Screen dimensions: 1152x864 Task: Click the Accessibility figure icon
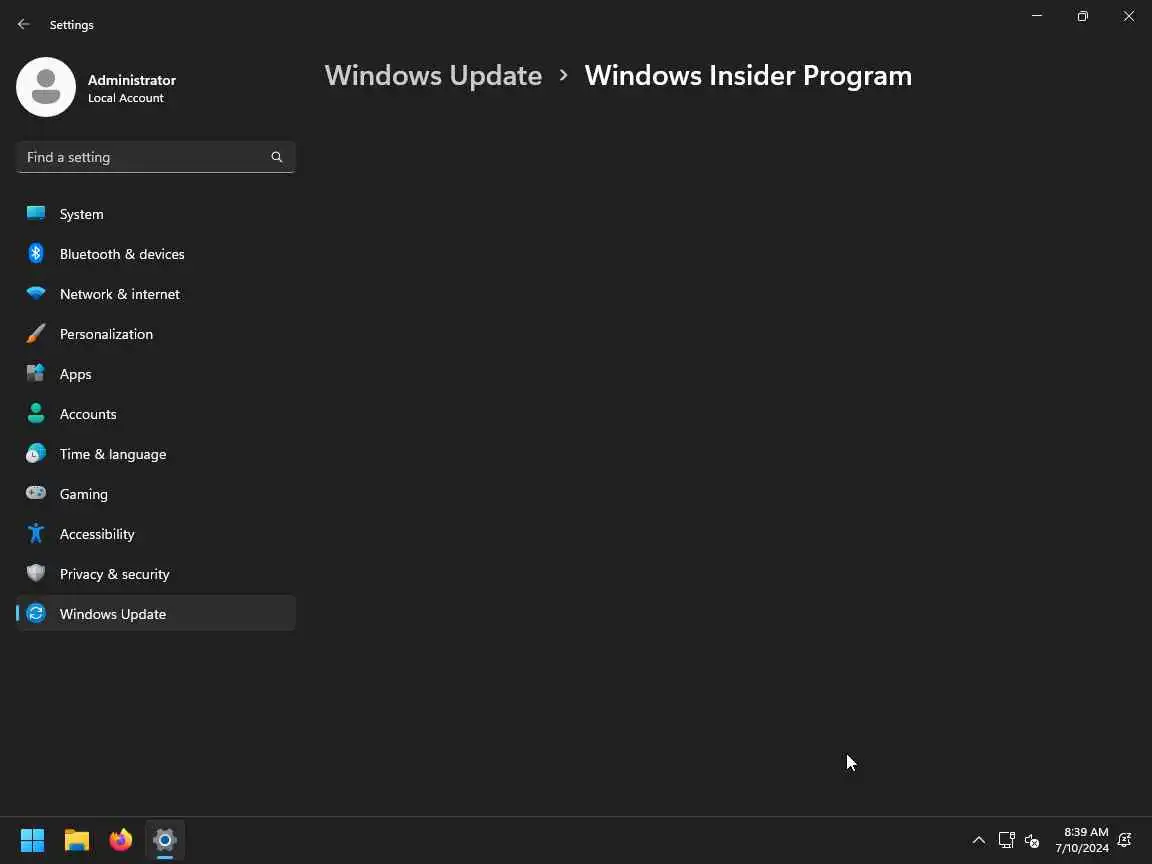pos(35,533)
